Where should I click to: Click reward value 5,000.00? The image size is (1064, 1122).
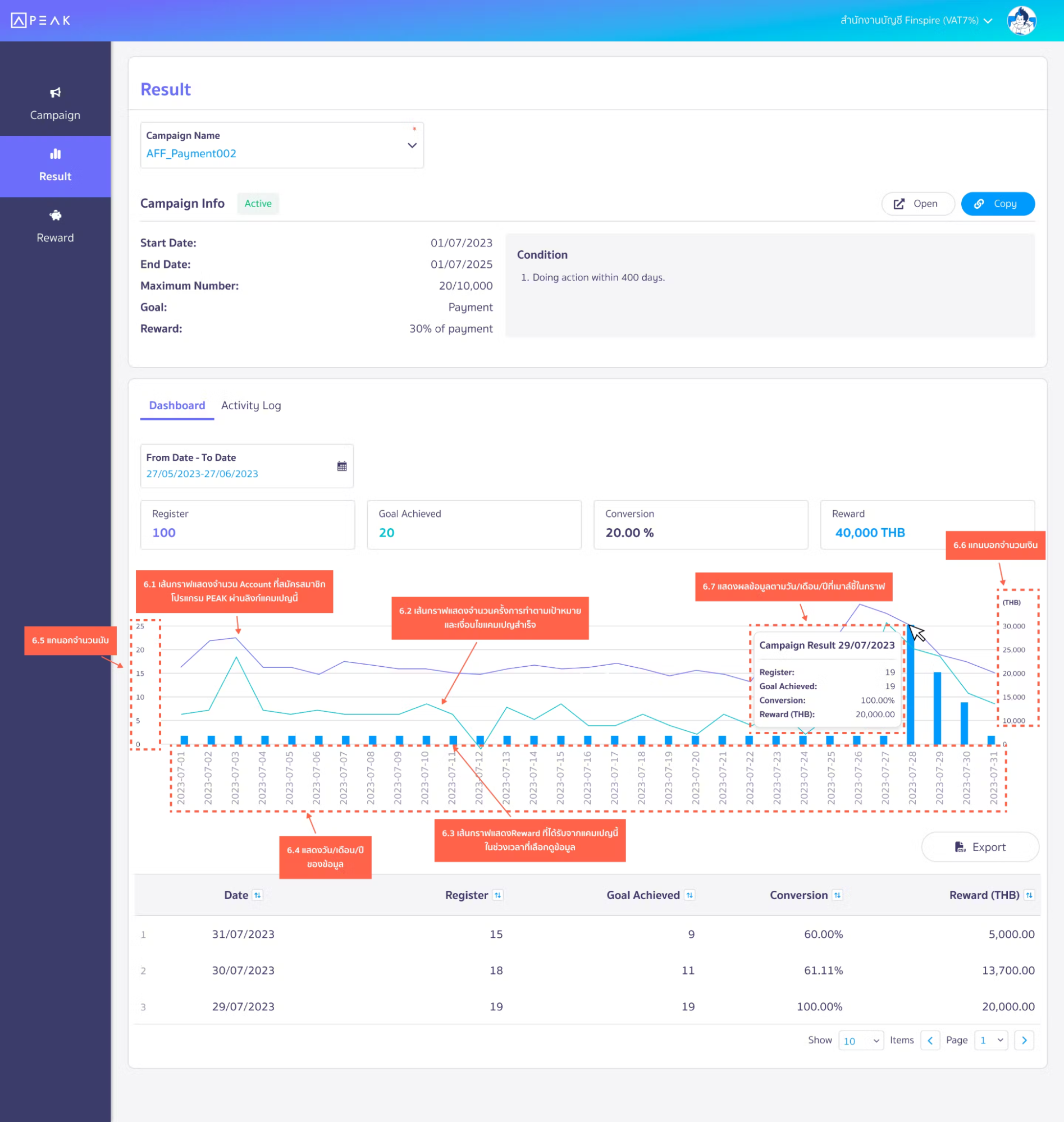pyautogui.click(x=1011, y=934)
